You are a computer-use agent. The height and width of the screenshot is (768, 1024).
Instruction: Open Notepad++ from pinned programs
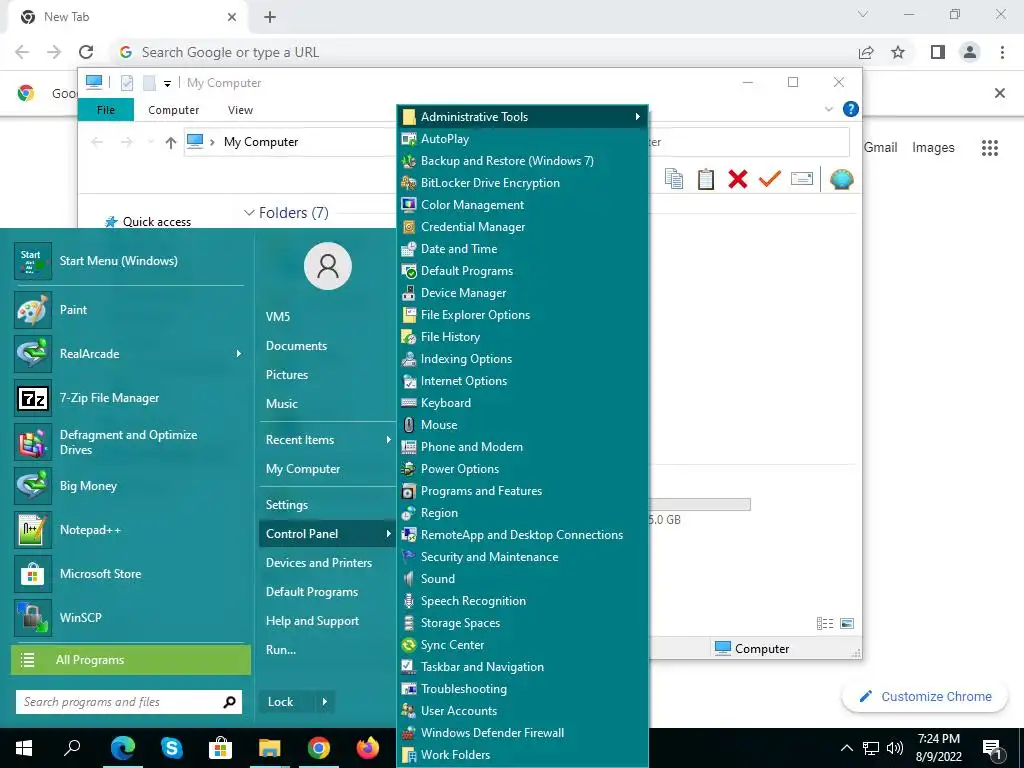pos(129,530)
